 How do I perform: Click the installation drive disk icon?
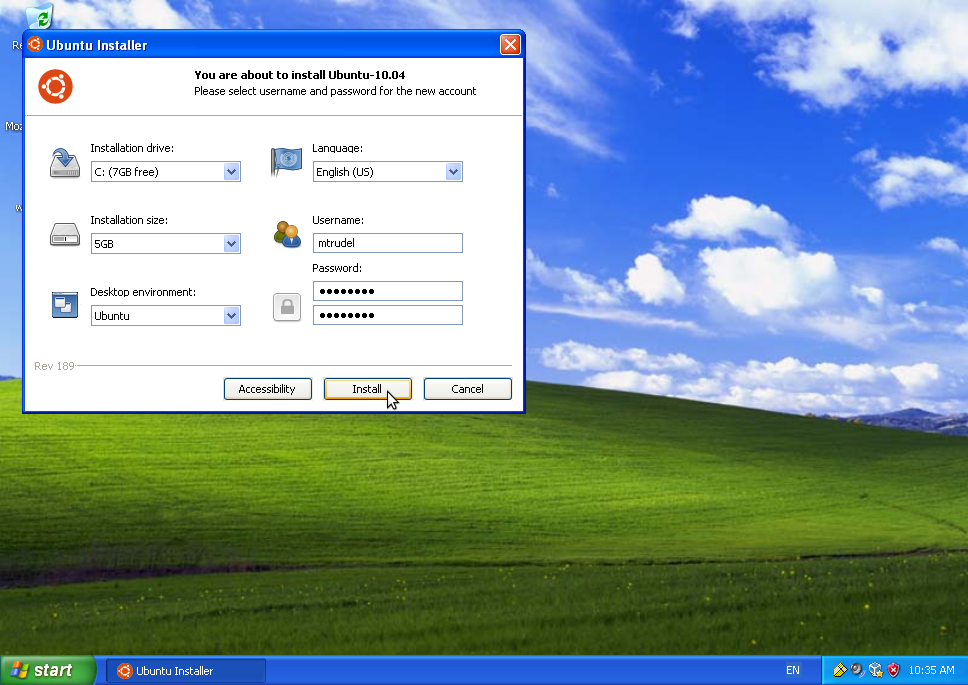click(65, 163)
